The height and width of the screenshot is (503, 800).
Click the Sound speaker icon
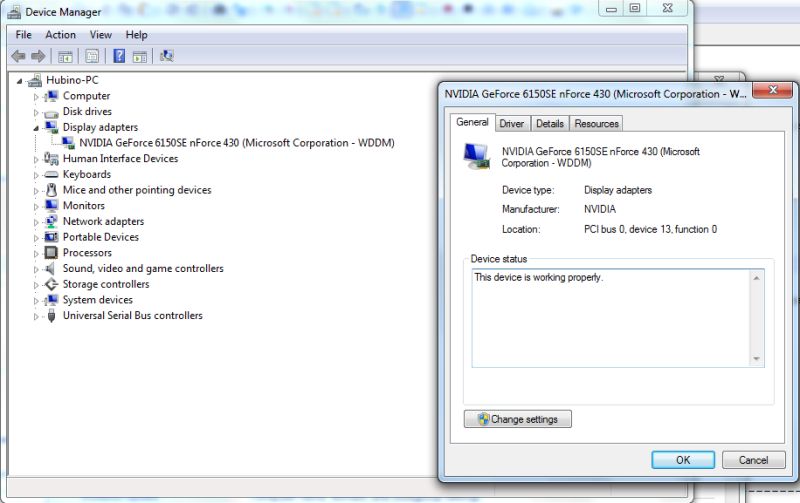(x=50, y=268)
